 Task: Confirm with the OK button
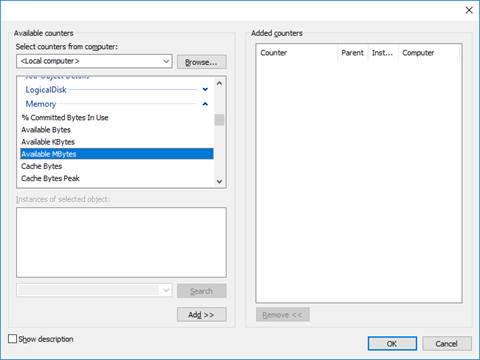pos(392,343)
